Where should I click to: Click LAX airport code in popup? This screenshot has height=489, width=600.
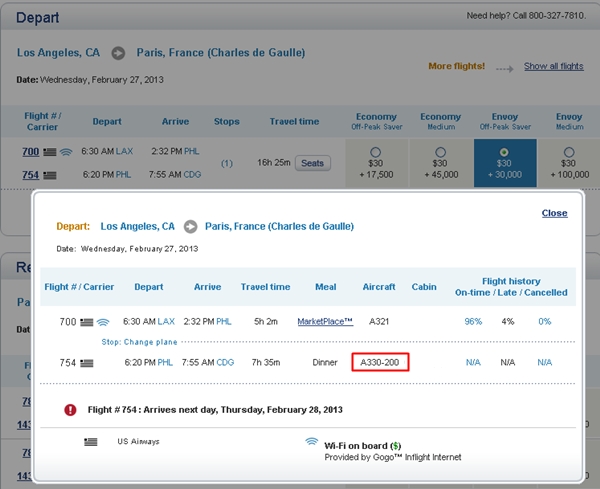pyautogui.click(x=166, y=321)
